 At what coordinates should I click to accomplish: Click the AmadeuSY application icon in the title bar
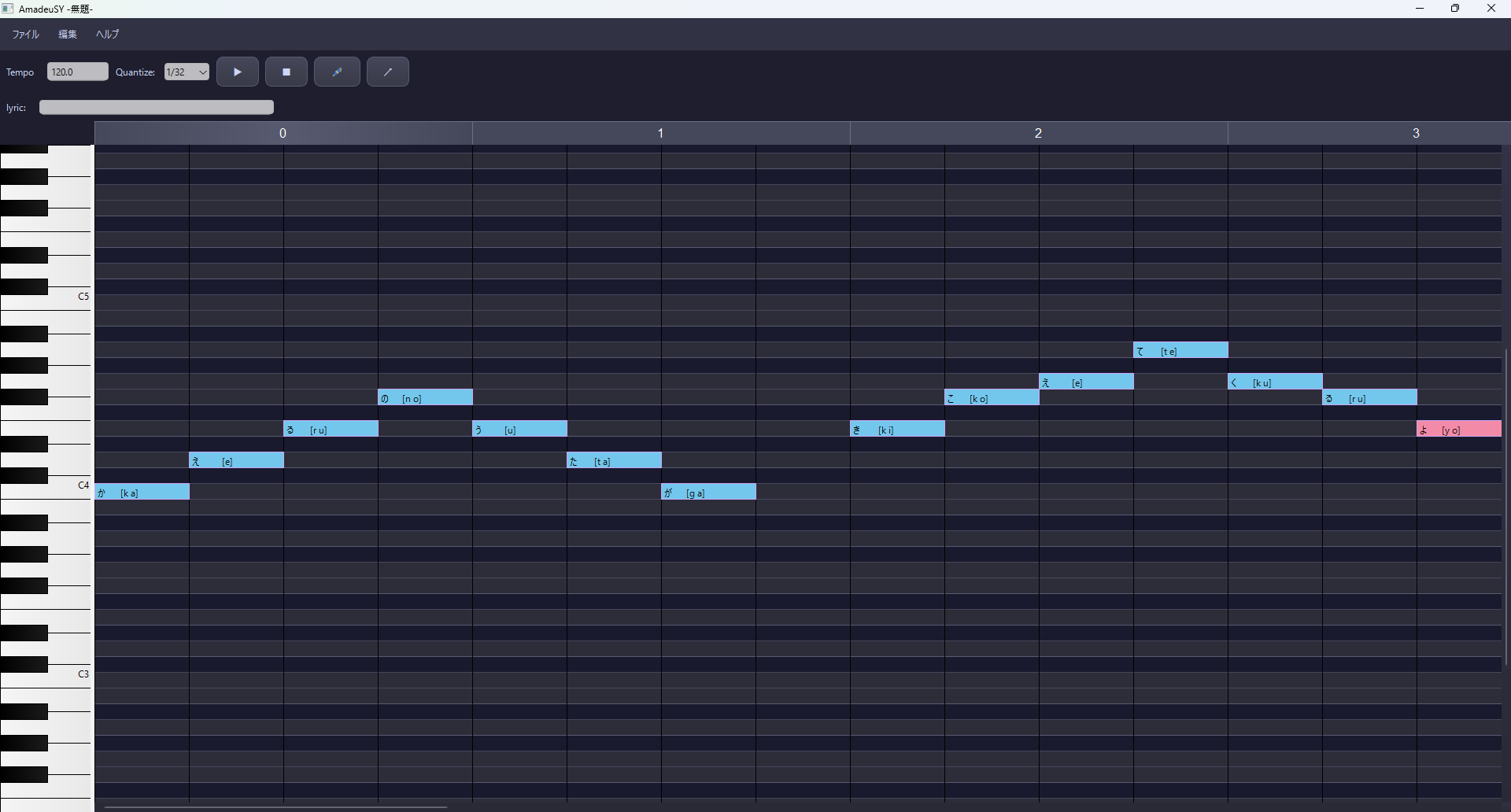[x=8, y=9]
